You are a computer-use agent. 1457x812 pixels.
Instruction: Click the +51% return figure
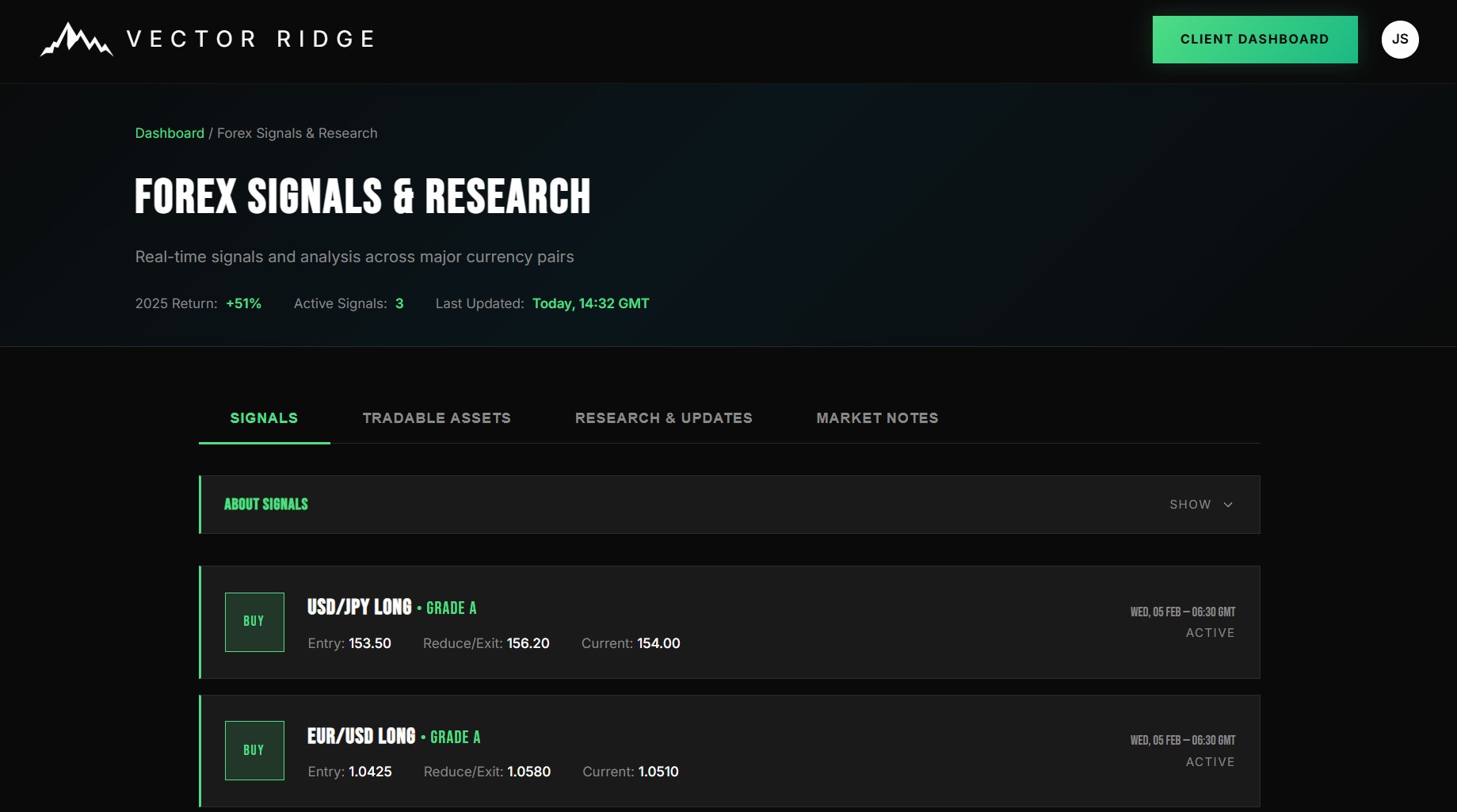coord(242,303)
